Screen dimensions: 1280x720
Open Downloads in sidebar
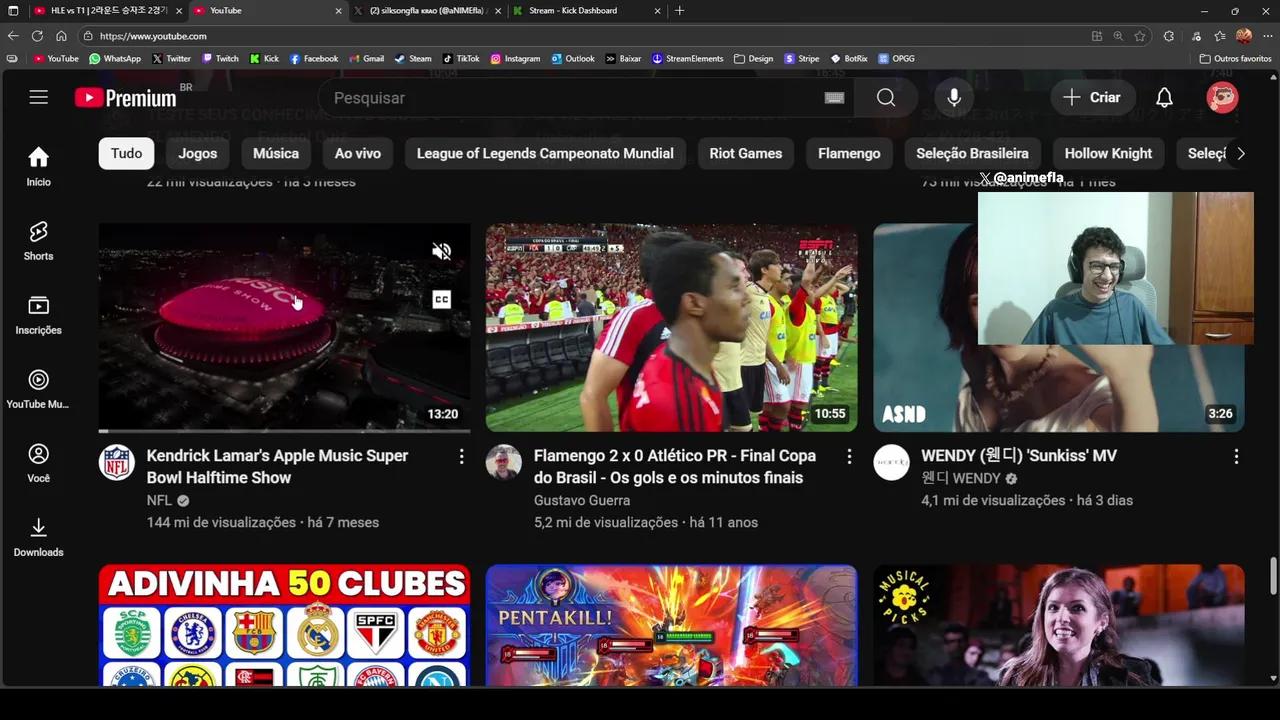38,537
